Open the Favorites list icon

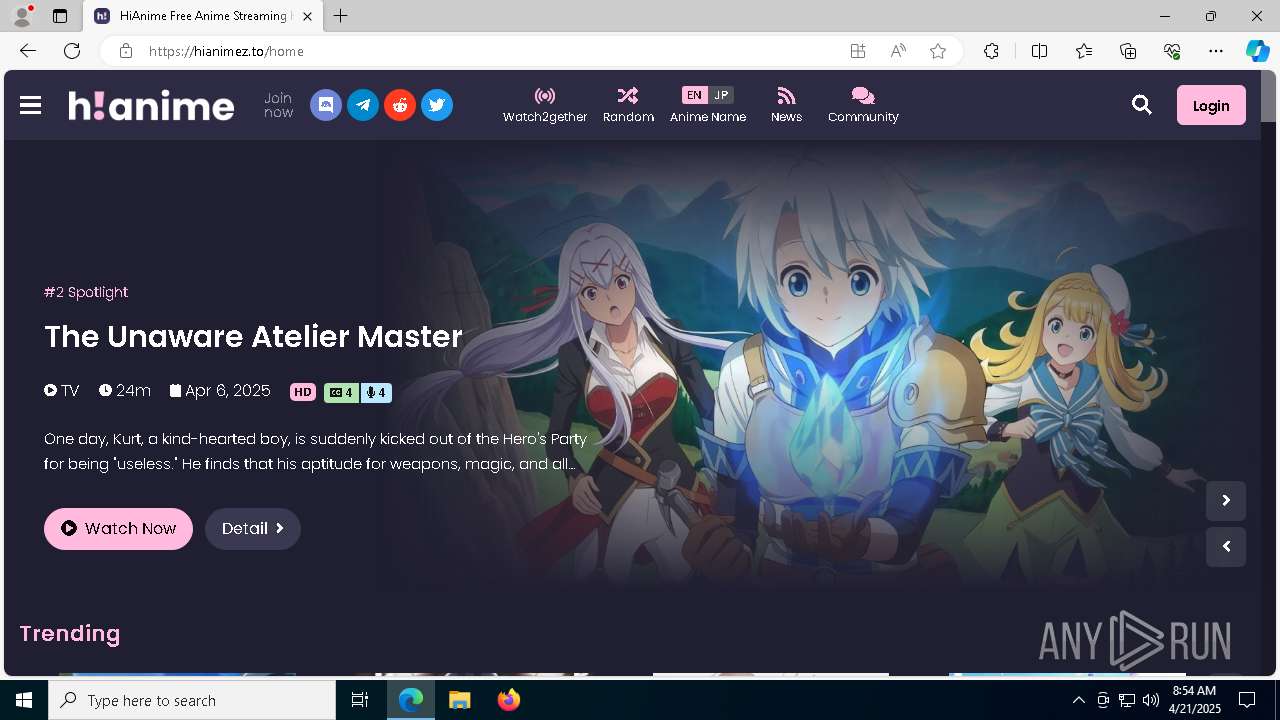click(1084, 51)
